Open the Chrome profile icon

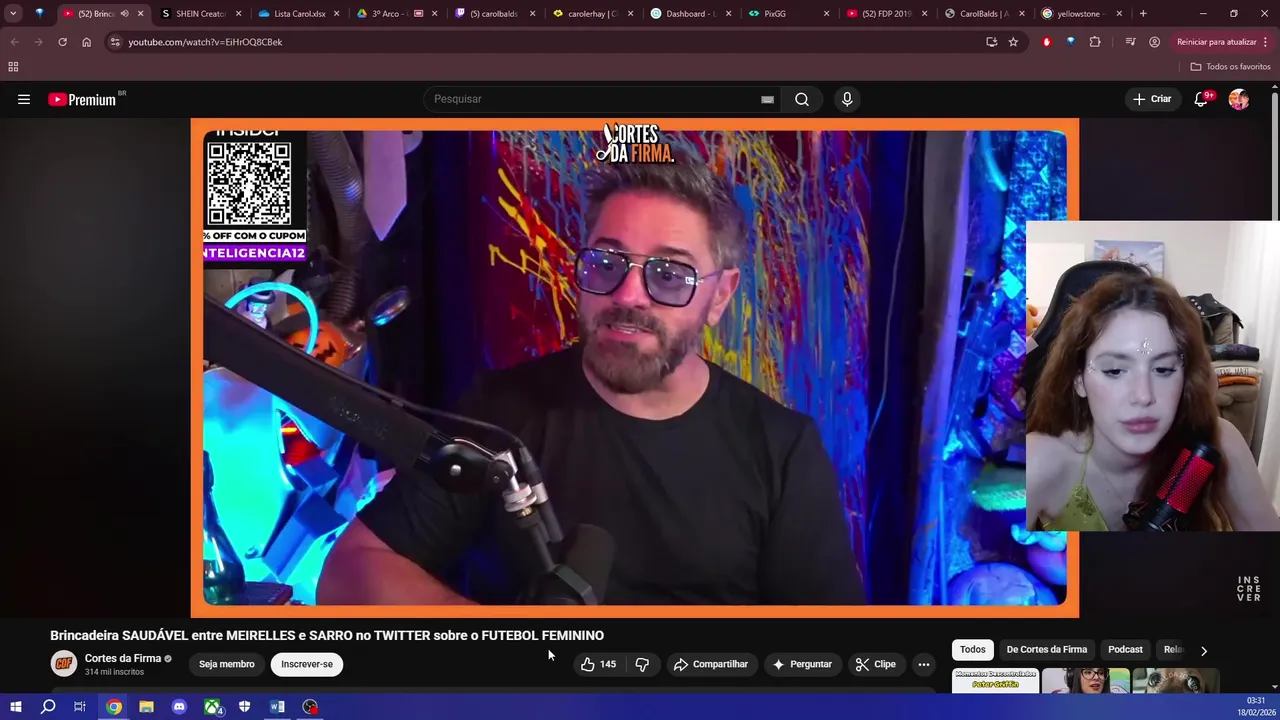(x=1154, y=42)
